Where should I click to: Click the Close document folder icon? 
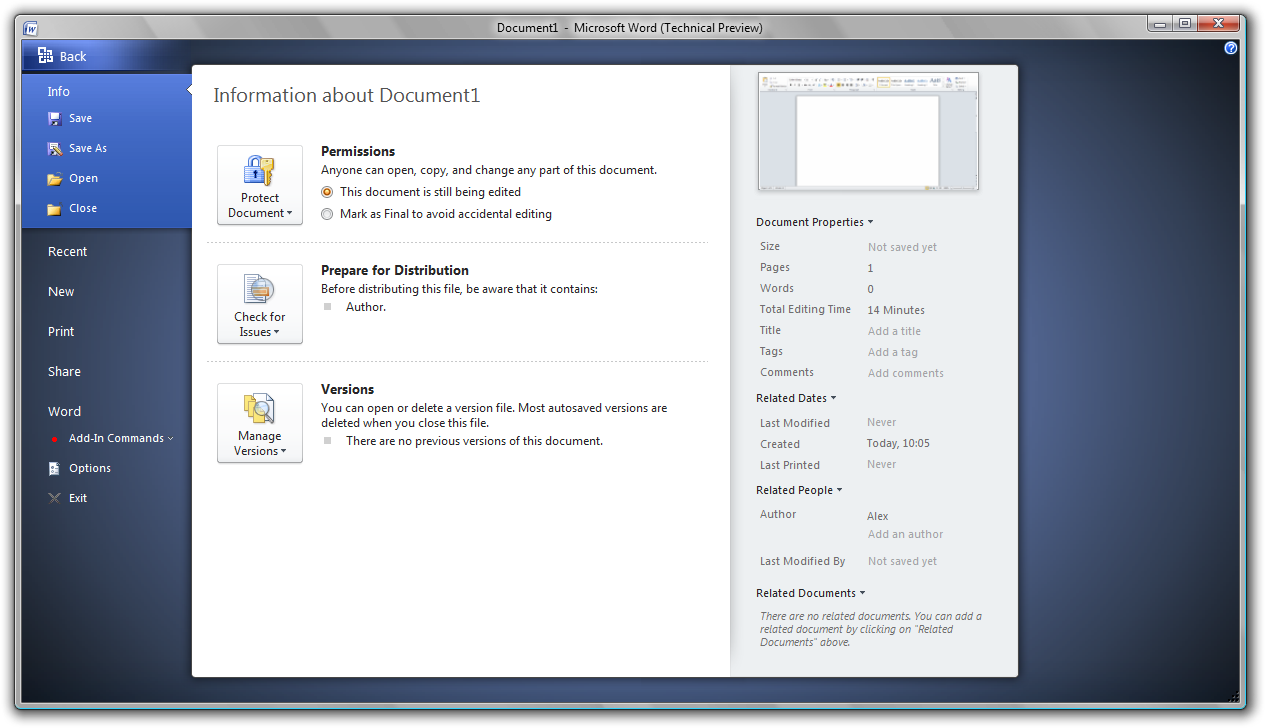tap(54, 208)
